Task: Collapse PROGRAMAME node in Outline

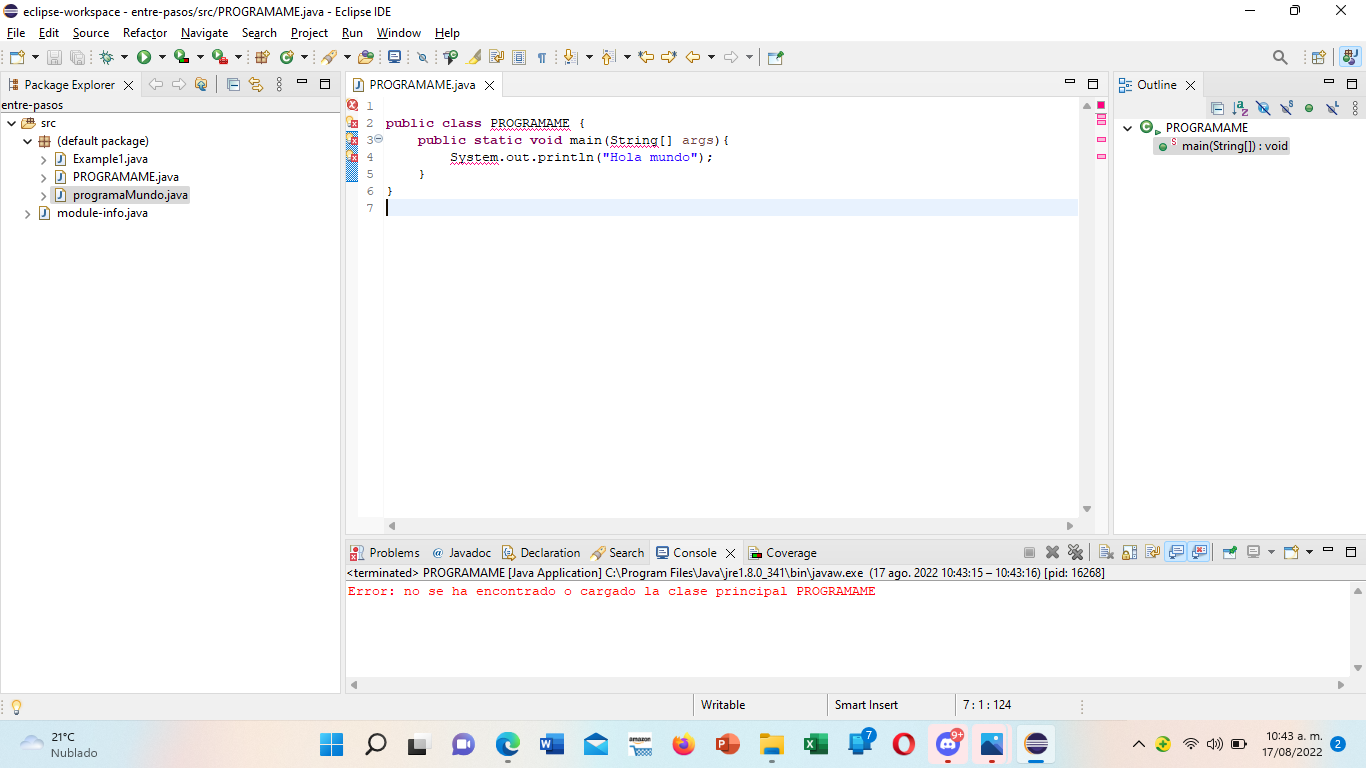Action: 1127,128
